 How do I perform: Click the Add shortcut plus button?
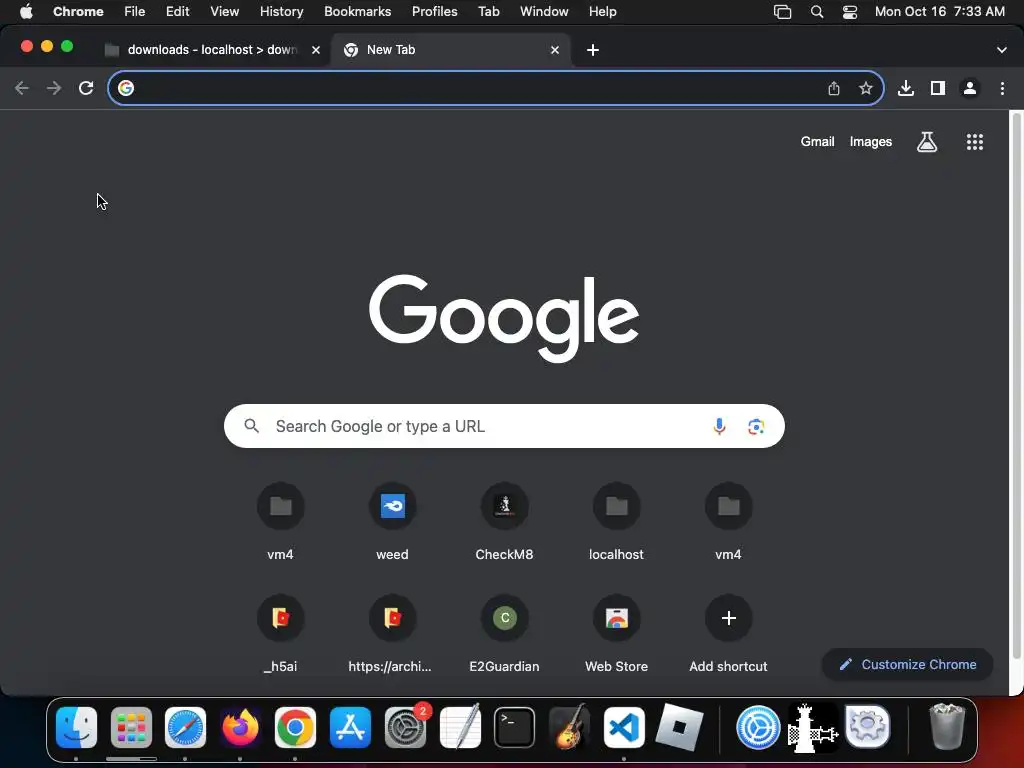(x=729, y=618)
